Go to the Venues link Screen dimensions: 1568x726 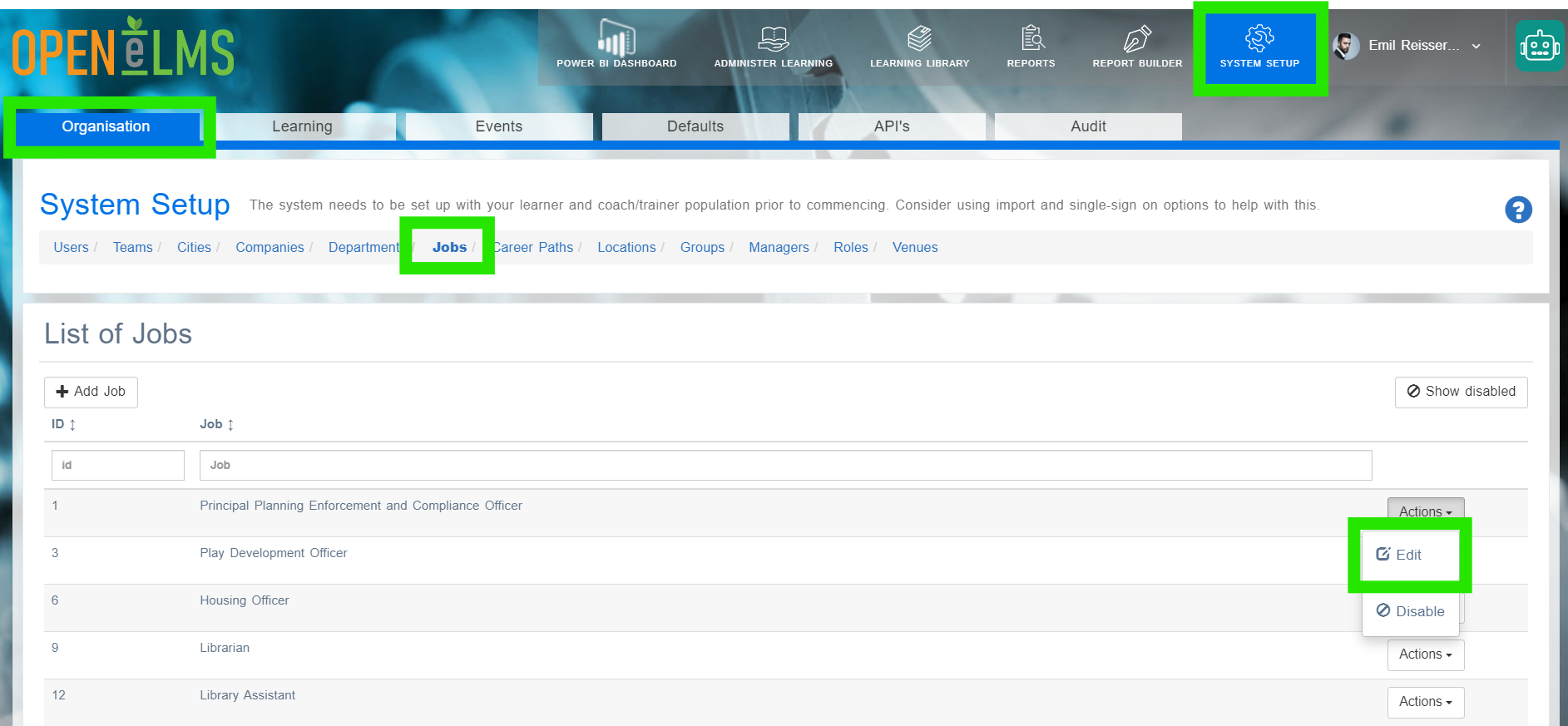(x=915, y=247)
